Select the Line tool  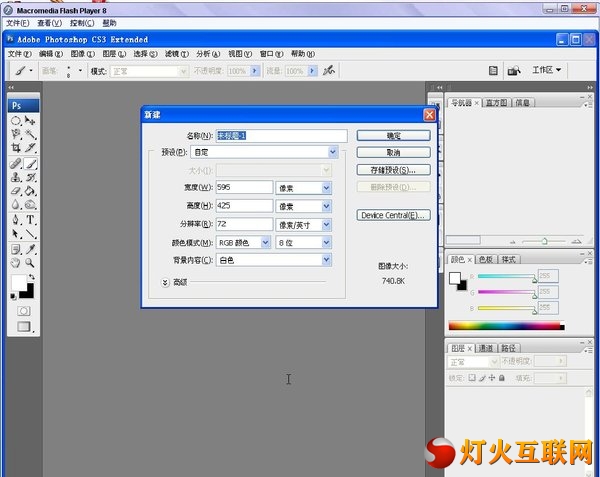point(30,233)
